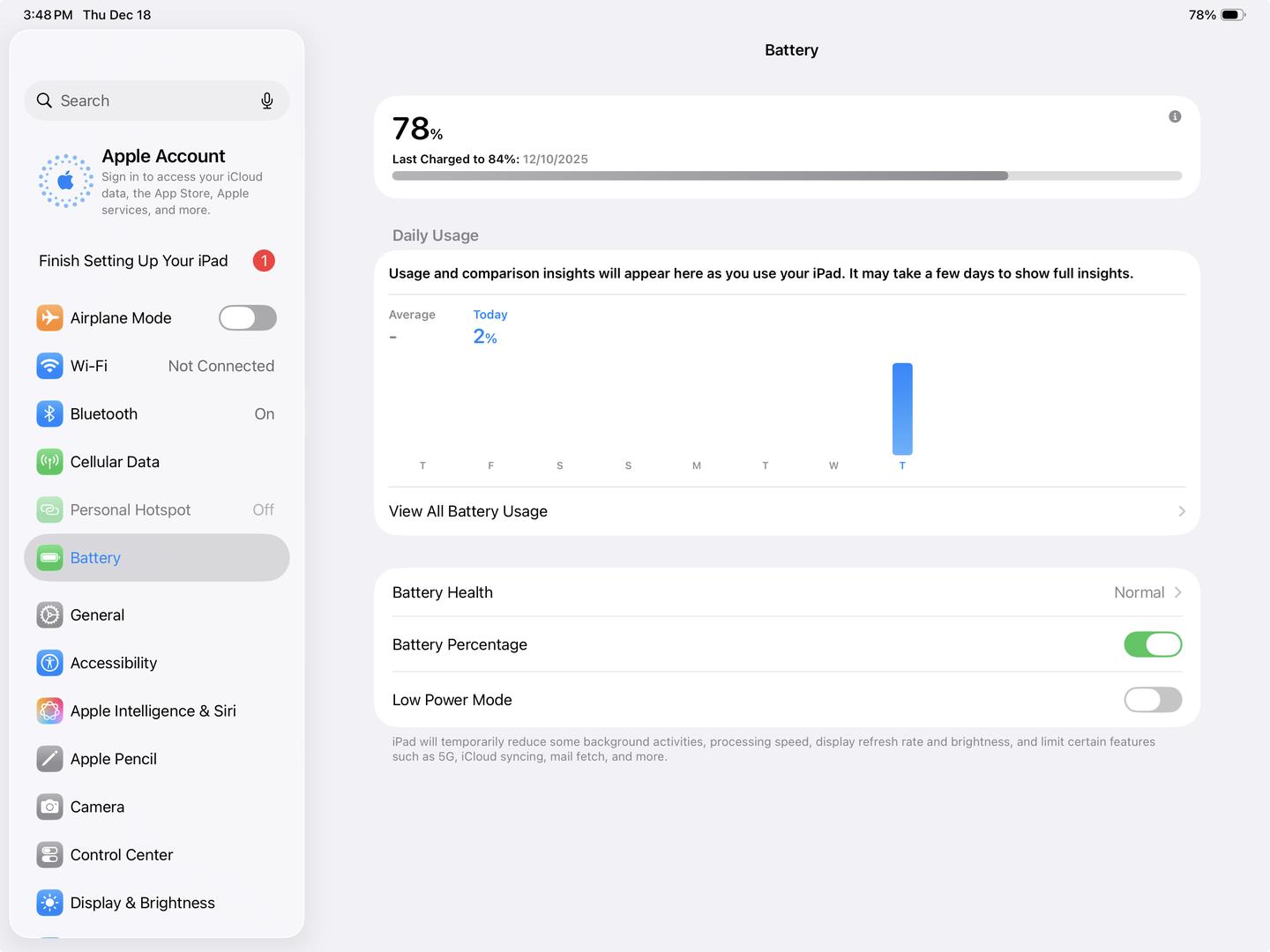Click the Battery Percentage label
1270x952 pixels.
tap(459, 644)
